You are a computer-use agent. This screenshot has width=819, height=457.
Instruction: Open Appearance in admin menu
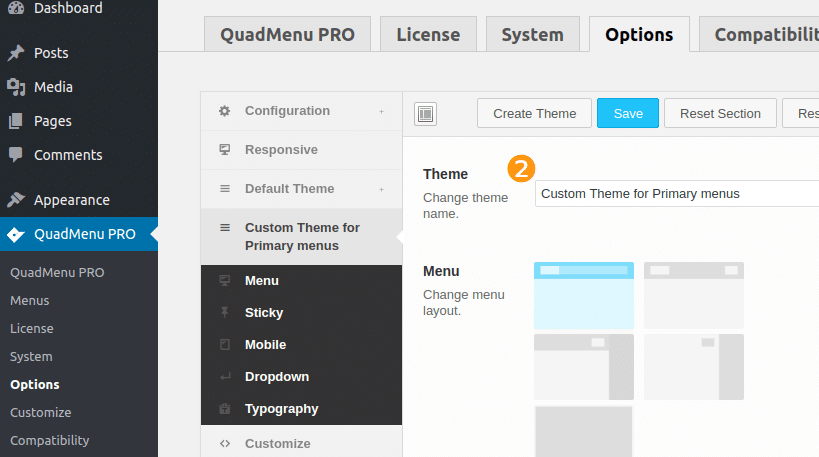point(72,200)
